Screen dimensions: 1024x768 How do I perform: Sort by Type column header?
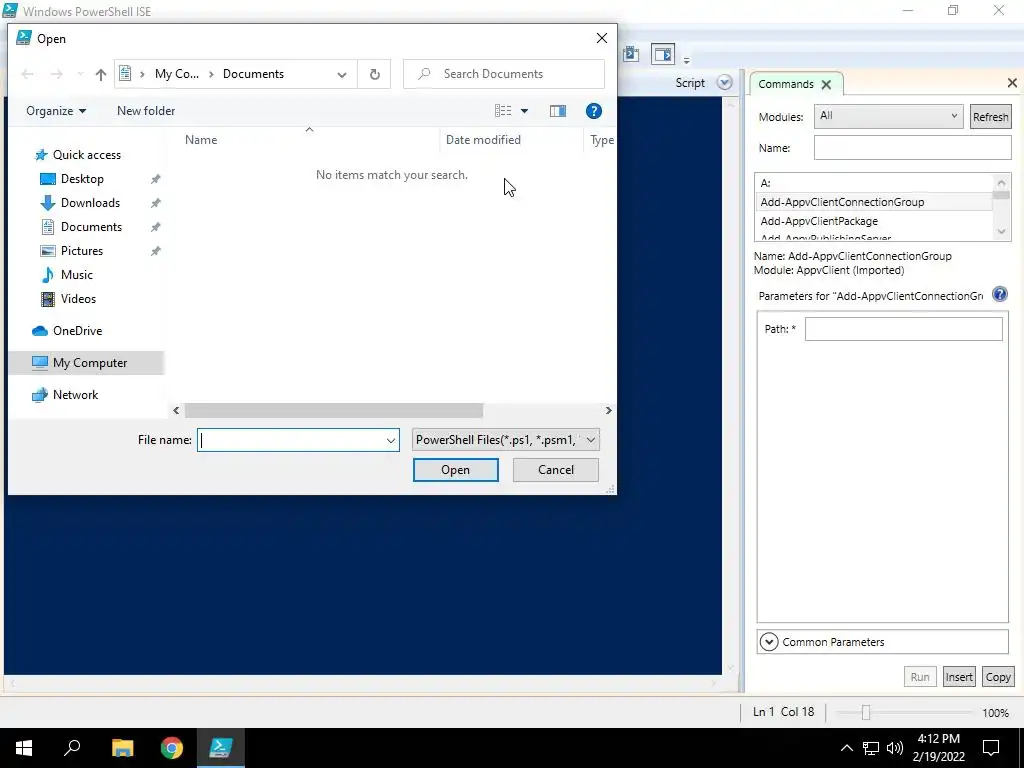coord(601,140)
